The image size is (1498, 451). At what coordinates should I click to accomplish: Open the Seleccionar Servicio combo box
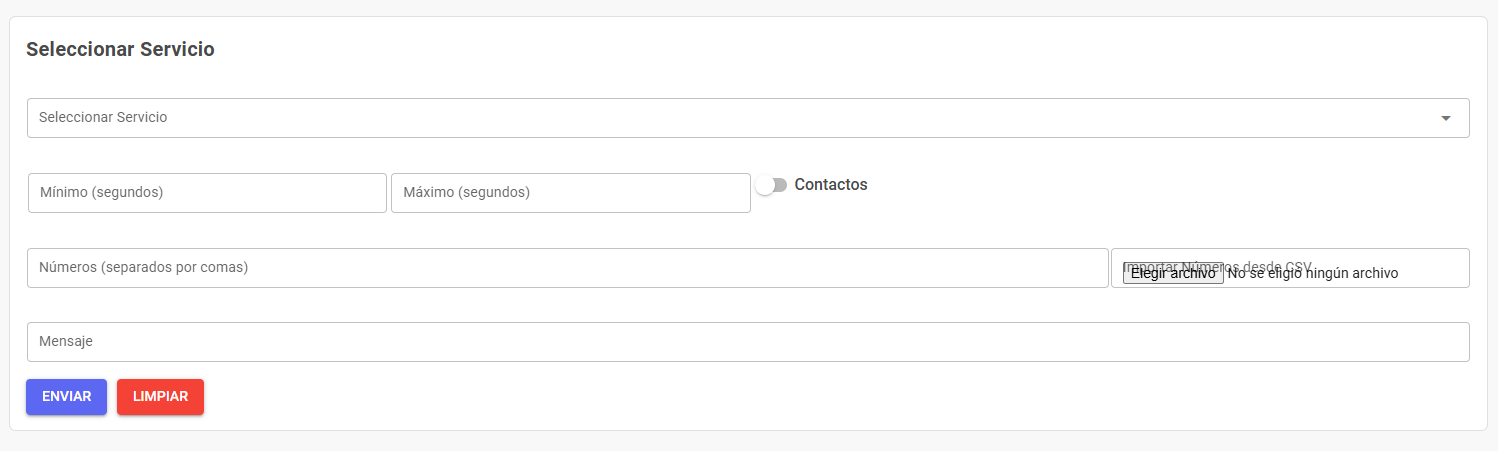coord(748,118)
